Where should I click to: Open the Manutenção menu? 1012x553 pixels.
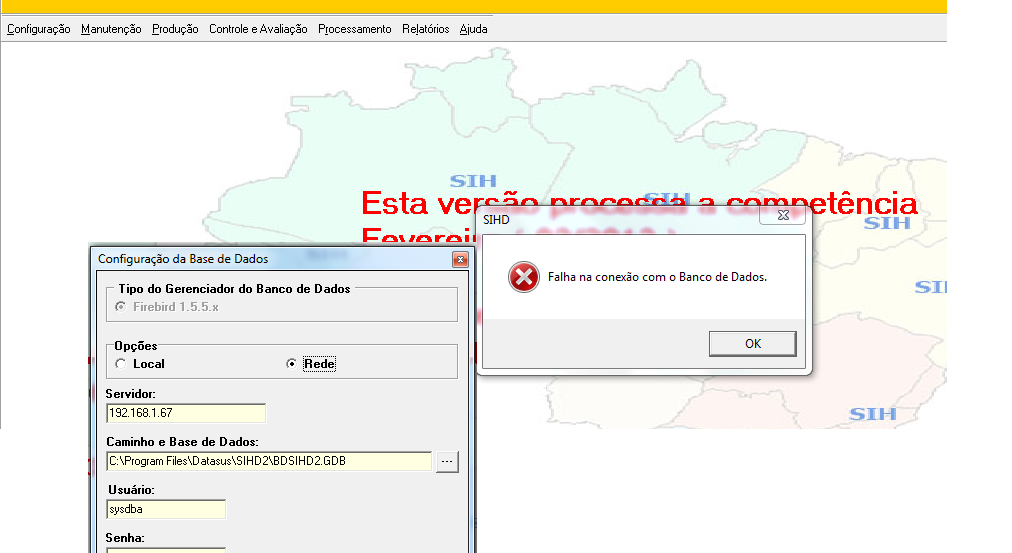click(x=111, y=29)
